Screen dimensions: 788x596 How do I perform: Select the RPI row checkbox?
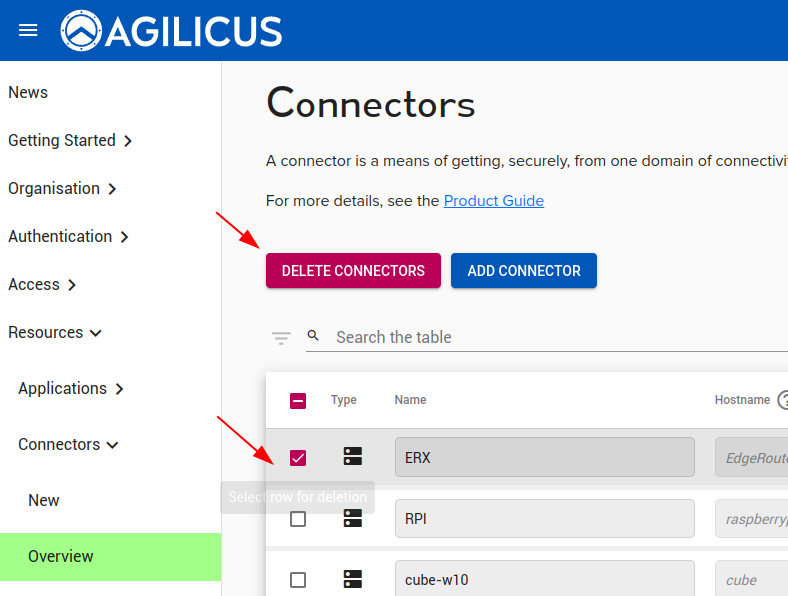[x=298, y=519]
